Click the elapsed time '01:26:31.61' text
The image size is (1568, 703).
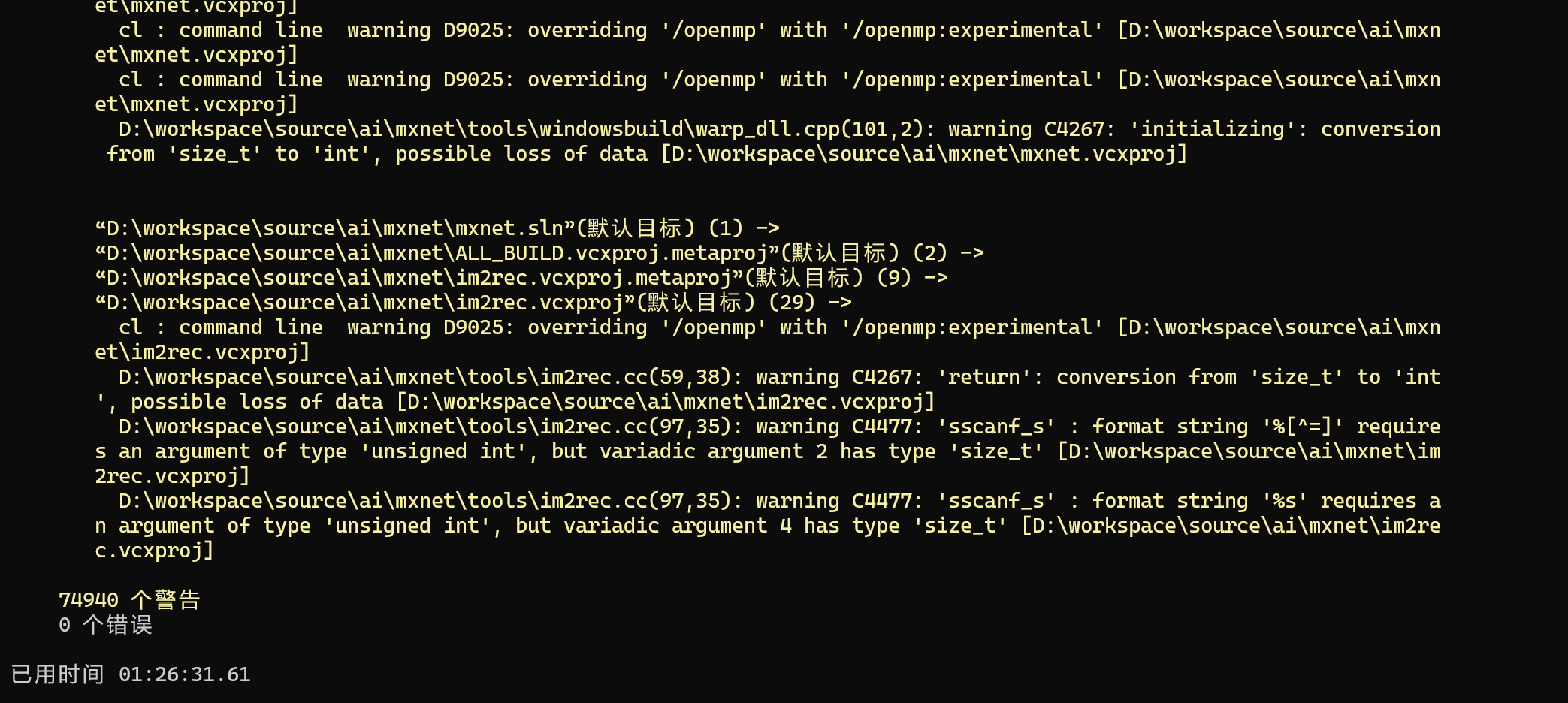point(185,674)
